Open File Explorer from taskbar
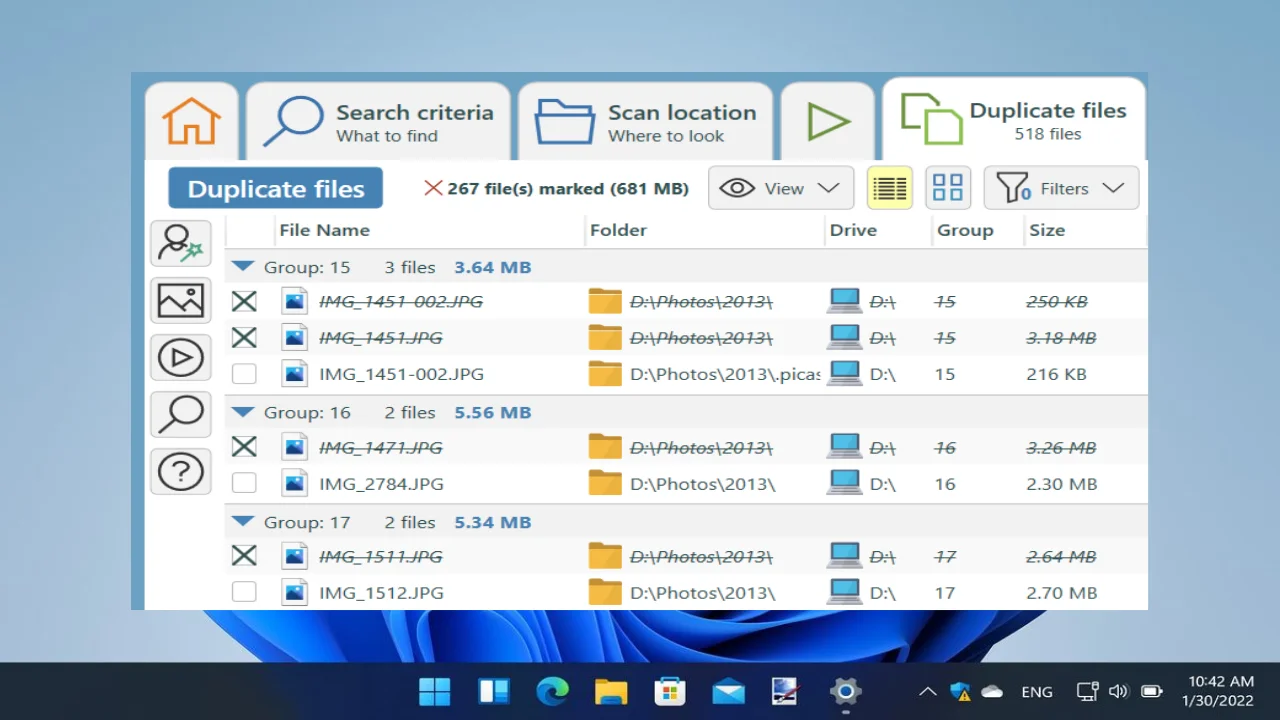 (x=611, y=691)
